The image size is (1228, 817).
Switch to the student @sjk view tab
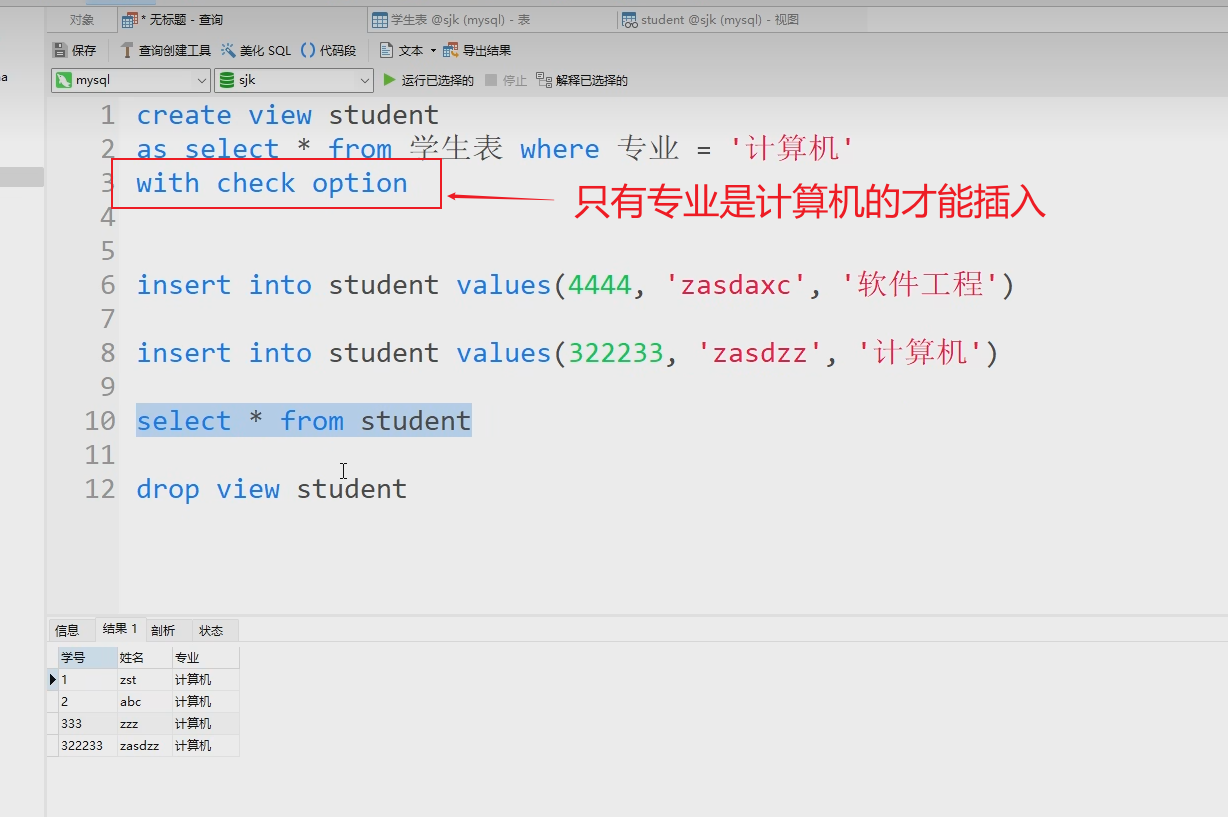pos(710,20)
